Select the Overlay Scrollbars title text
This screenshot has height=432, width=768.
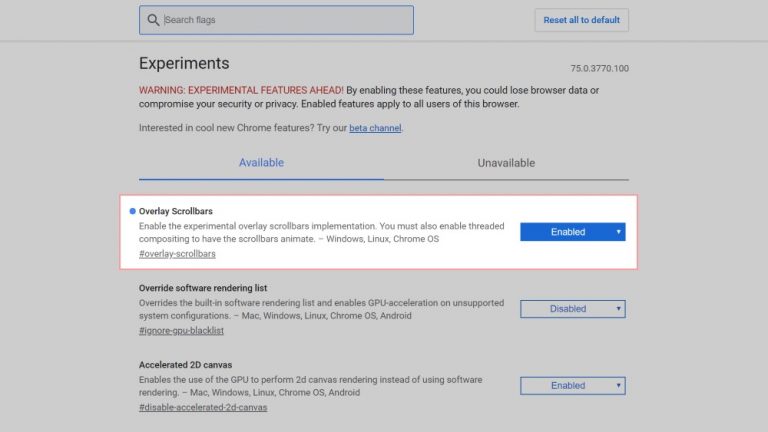[176, 211]
